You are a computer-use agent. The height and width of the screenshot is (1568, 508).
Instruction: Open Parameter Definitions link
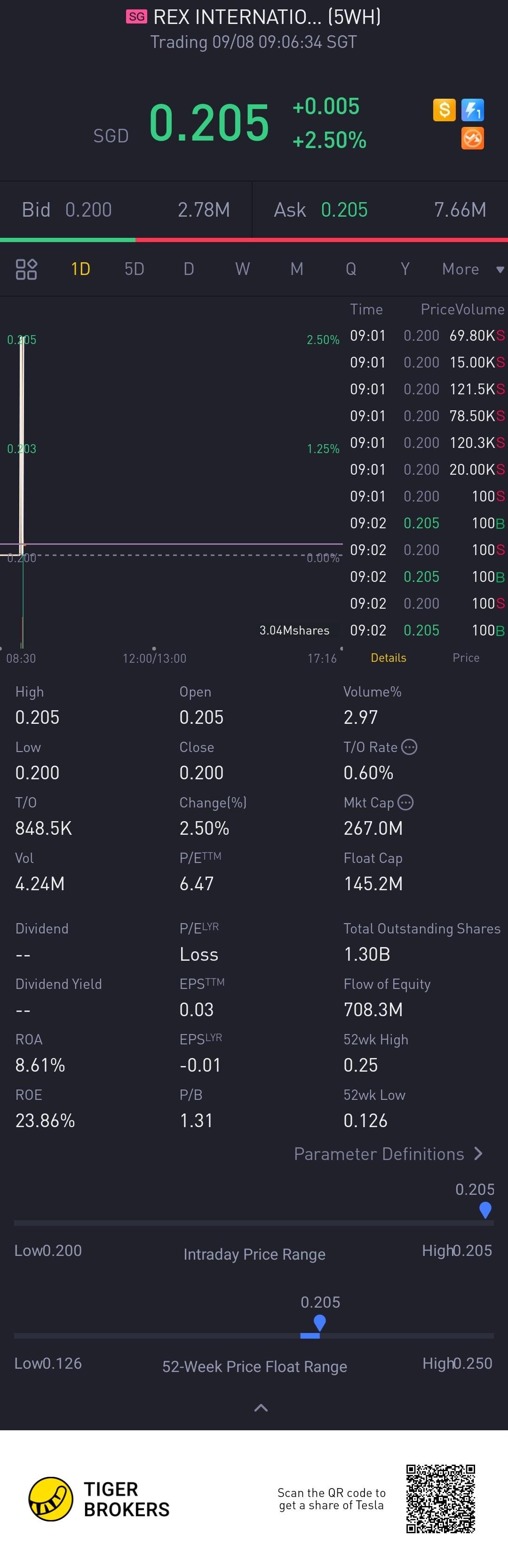pos(389,1154)
